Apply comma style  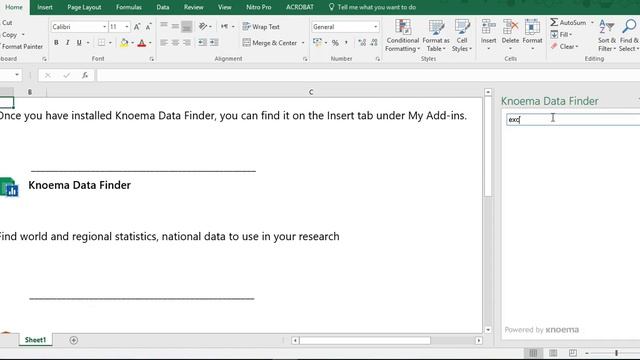pyautogui.click(x=347, y=42)
